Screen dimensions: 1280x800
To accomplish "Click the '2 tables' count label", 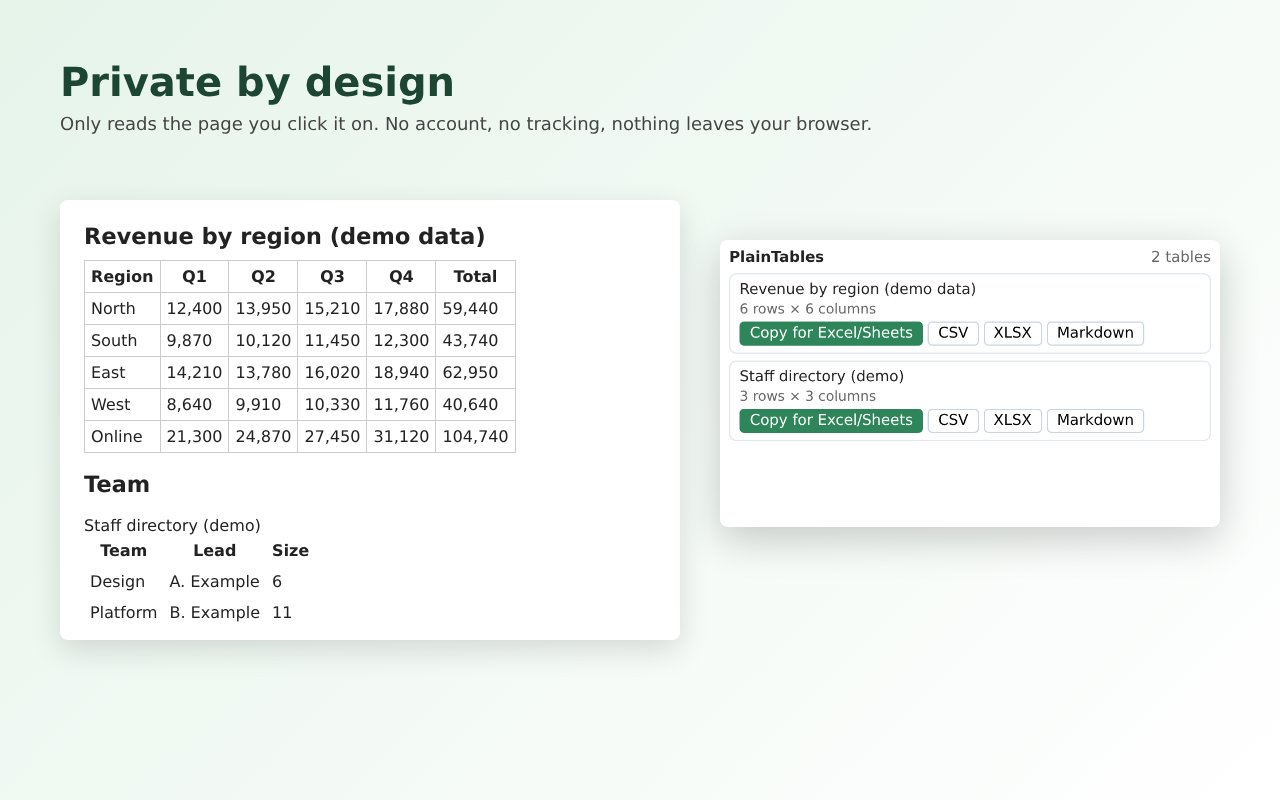I will click(1180, 257).
